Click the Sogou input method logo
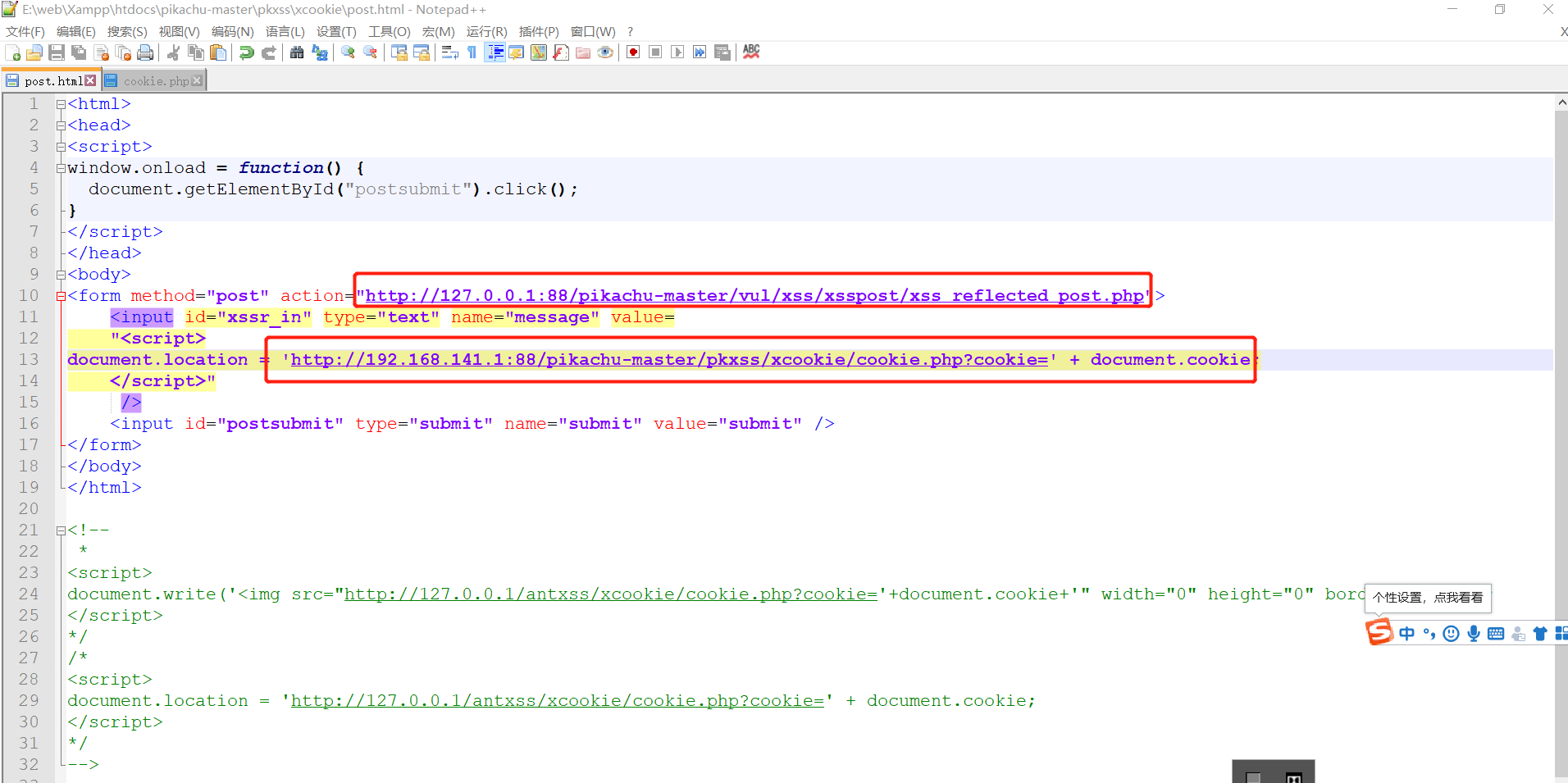1568x783 pixels. (1379, 632)
